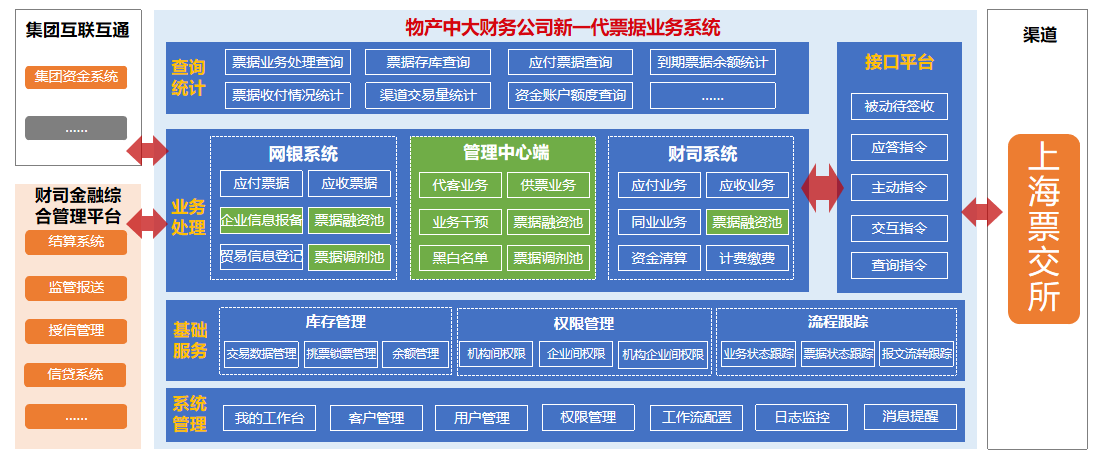Click 黑白名单
This screenshot has height=464, width=1095.
coord(460,259)
